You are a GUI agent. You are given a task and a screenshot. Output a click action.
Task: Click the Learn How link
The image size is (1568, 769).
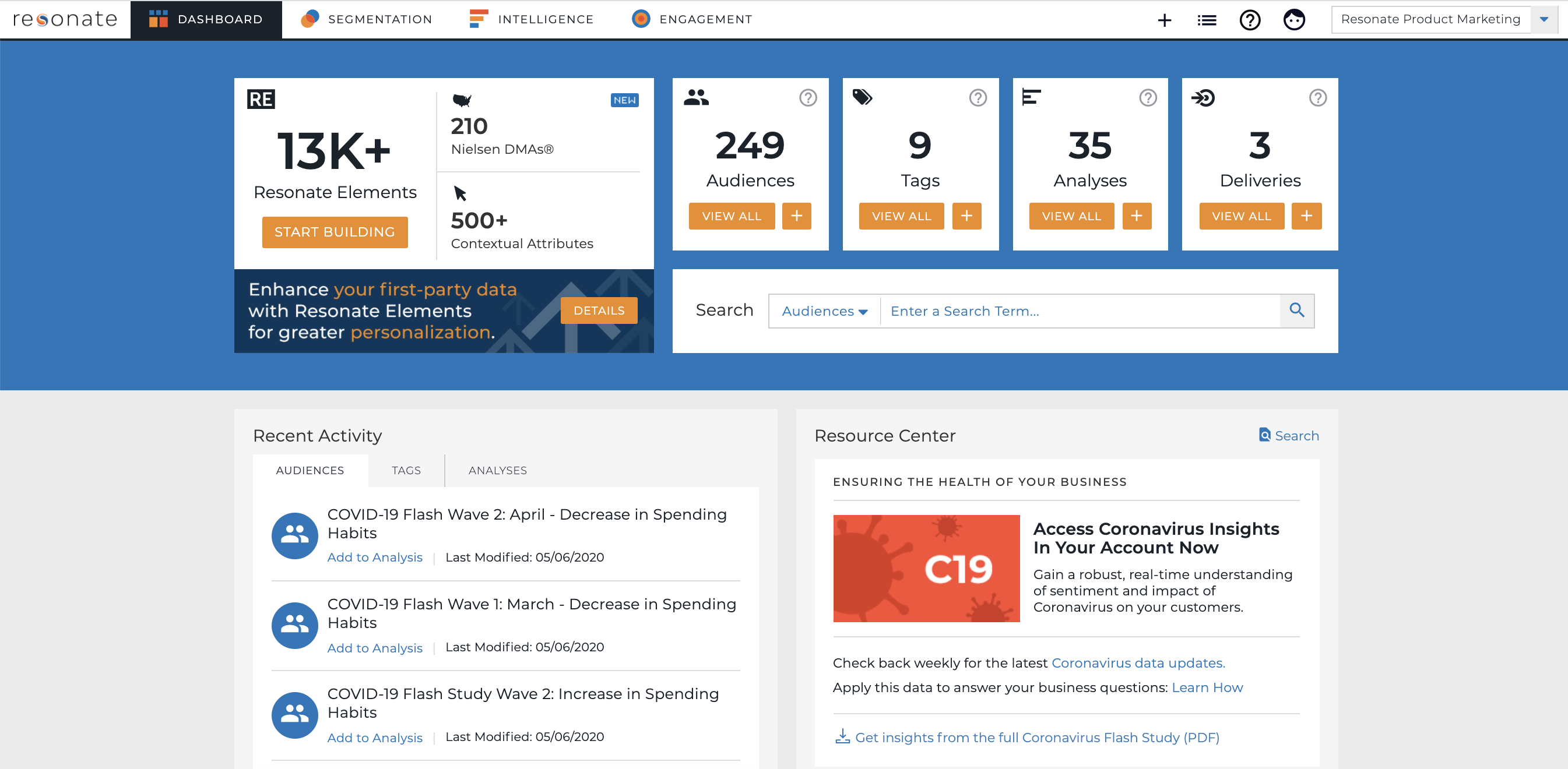coord(1207,687)
